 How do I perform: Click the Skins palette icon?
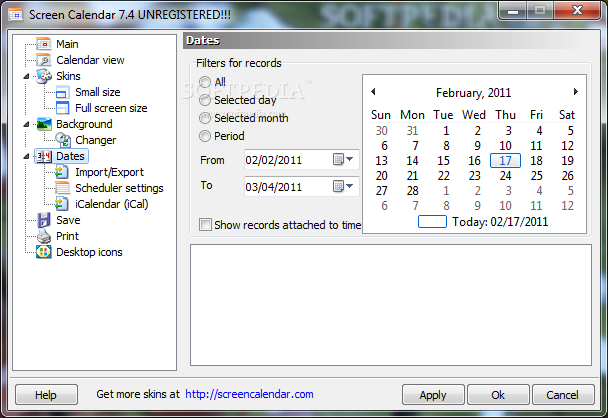(x=43, y=76)
